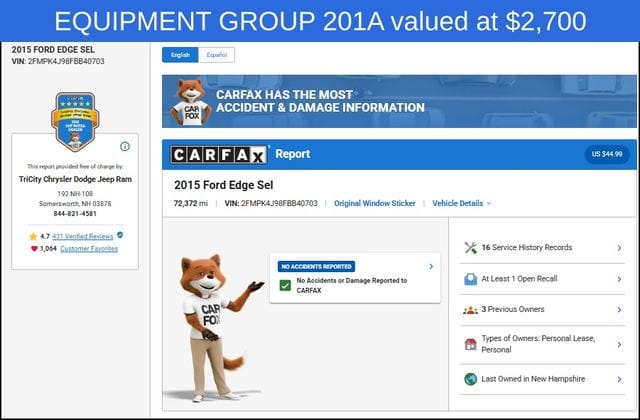This screenshot has height=420, width=640.
Task: Click the pink heart favorites icon
Action: point(34,249)
